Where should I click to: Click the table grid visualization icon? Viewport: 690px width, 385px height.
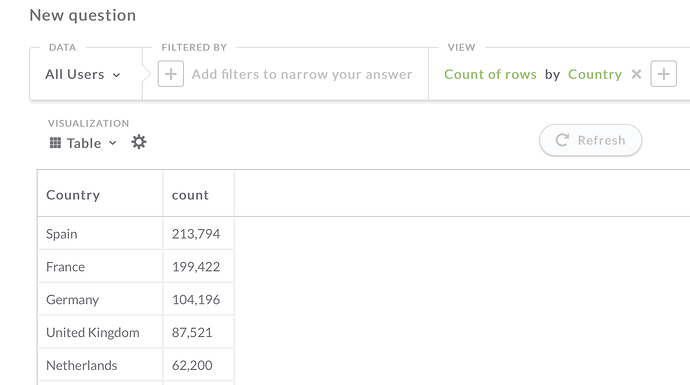[55, 143]
